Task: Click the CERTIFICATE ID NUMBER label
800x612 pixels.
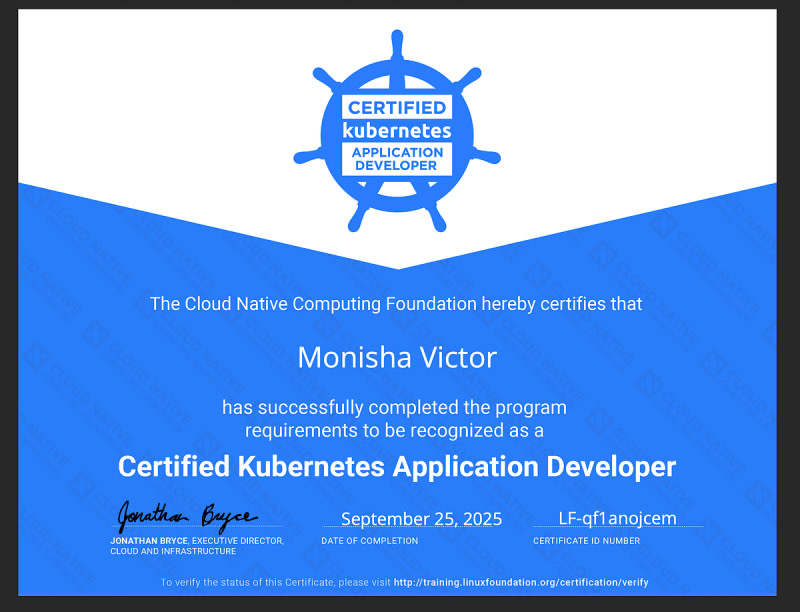Action: click(x=586, y=541)
